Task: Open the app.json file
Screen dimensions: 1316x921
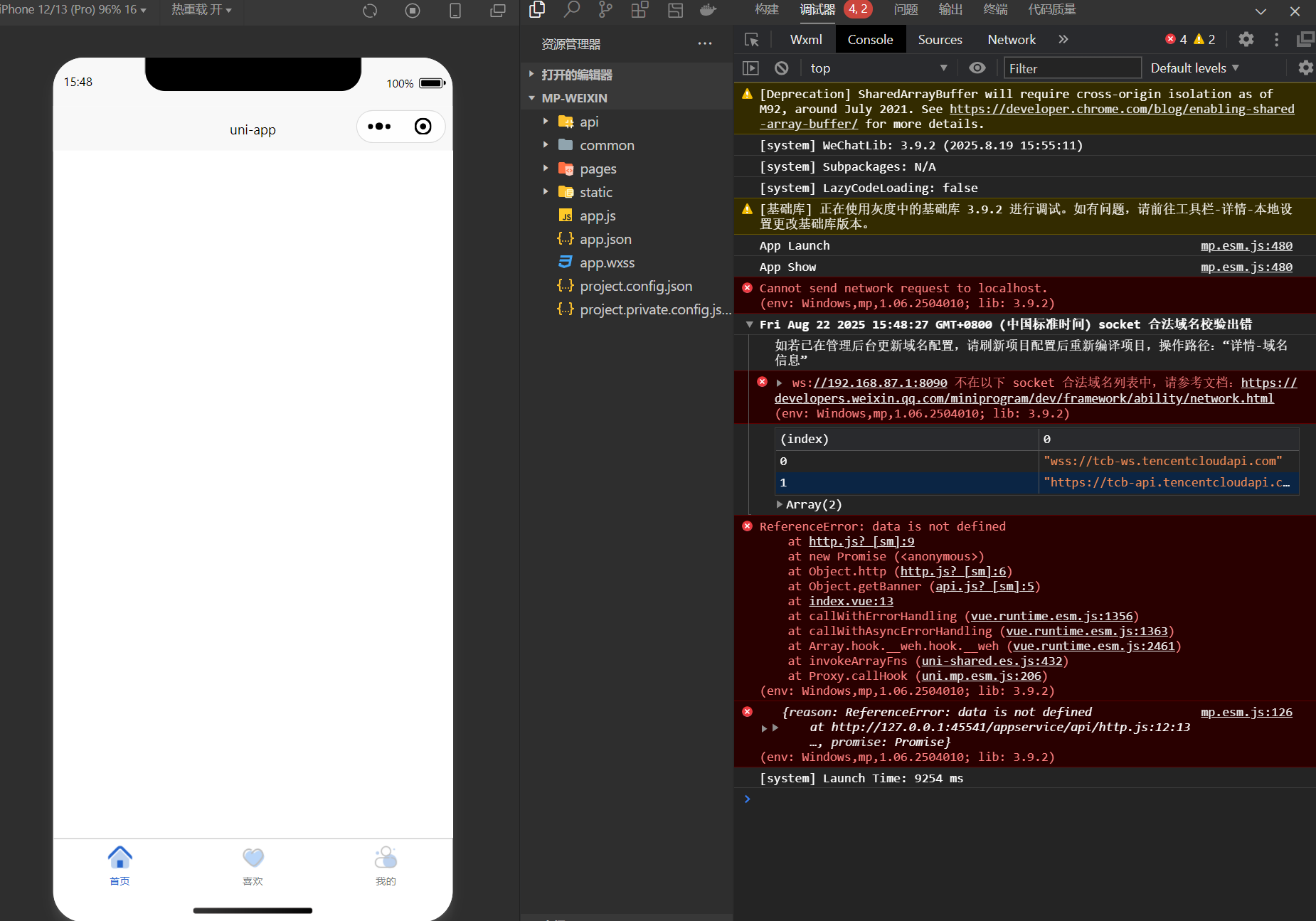Action: [x=605, y=239]
